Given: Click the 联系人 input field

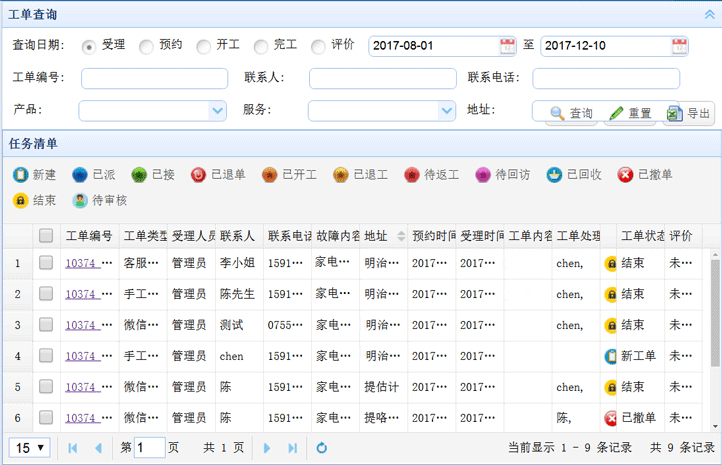Looking at the screenshot, I should 382,79.
